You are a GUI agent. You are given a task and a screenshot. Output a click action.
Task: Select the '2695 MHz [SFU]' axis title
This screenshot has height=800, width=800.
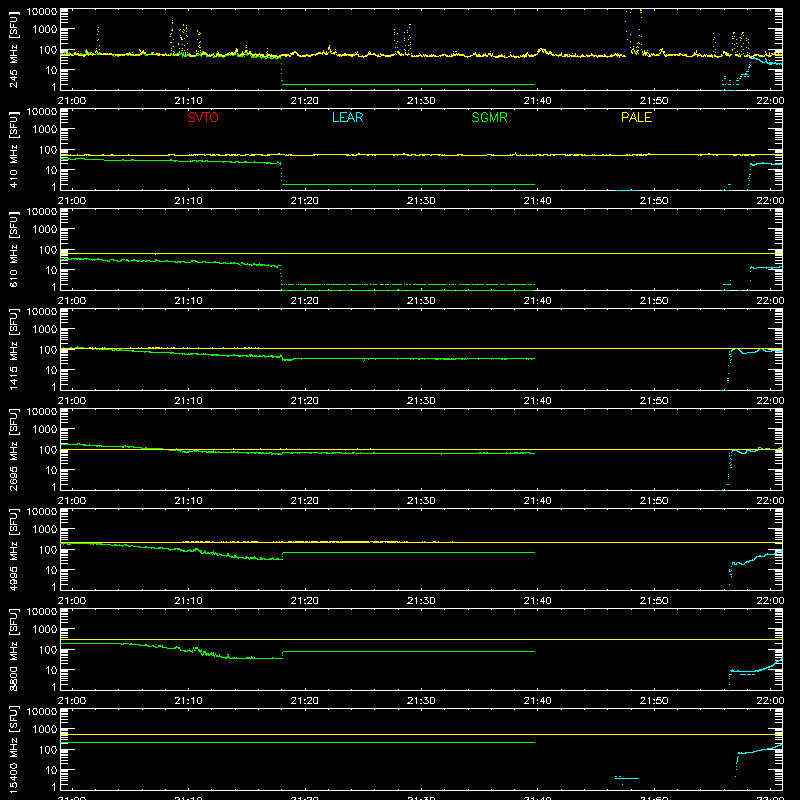(14, 450)
